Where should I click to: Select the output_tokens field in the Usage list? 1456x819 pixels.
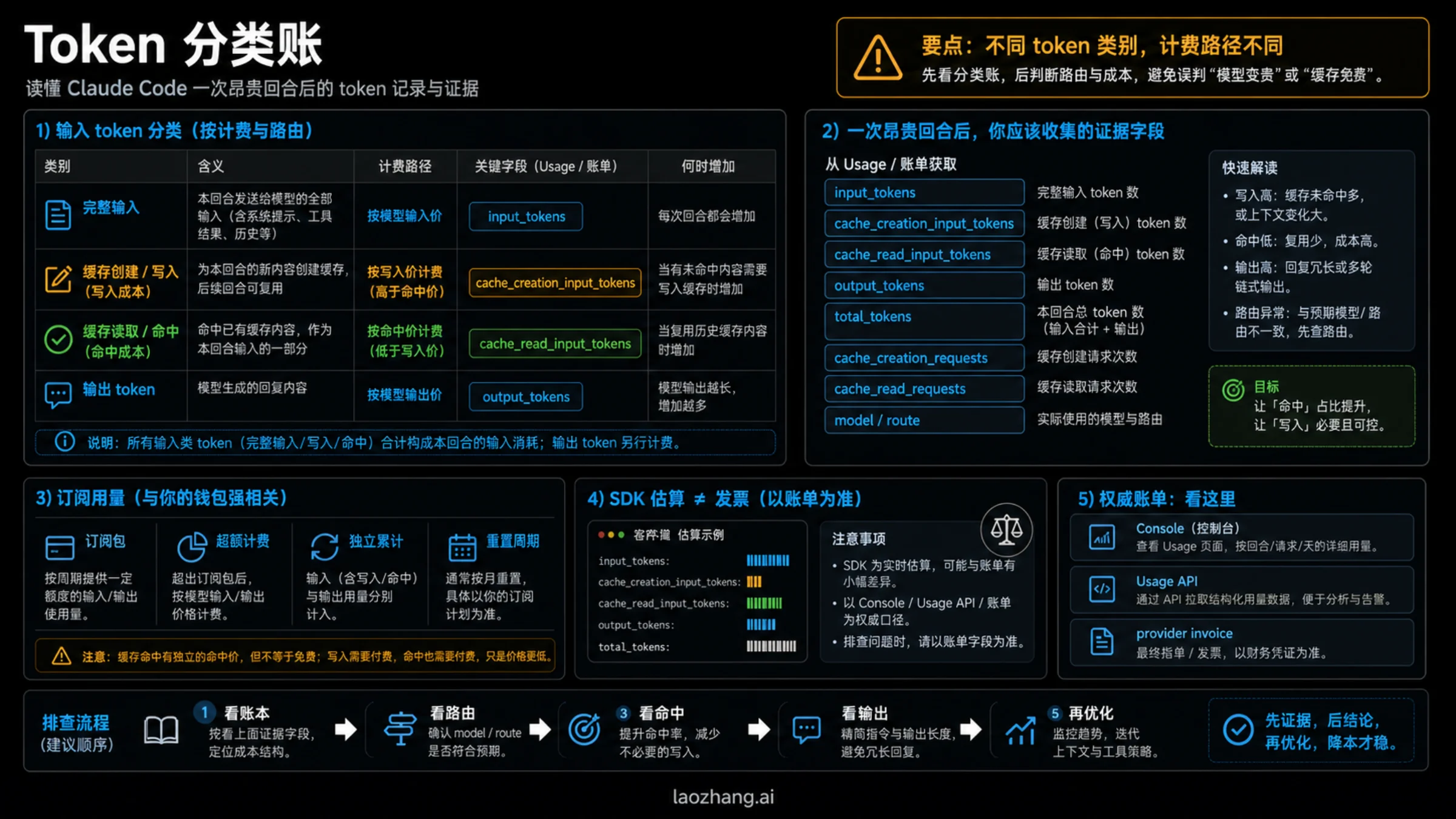point(925,285)
